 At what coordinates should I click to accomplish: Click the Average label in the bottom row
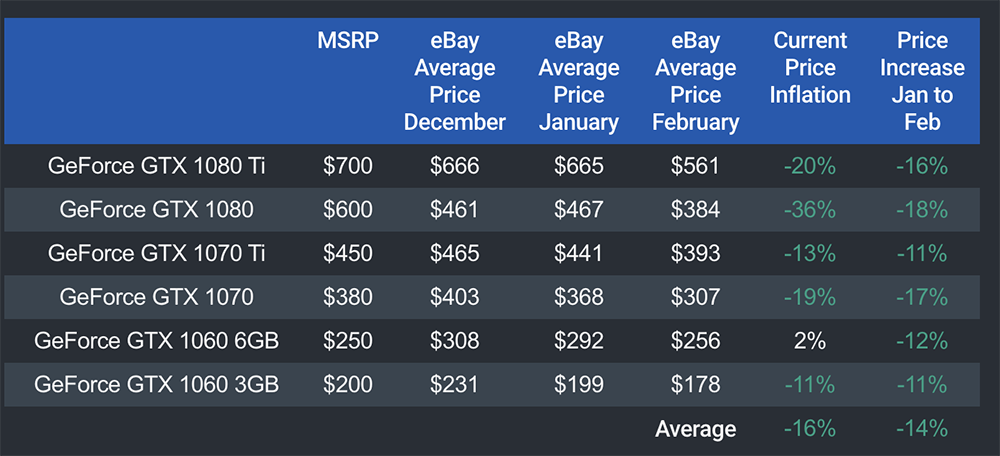(695, 429)
